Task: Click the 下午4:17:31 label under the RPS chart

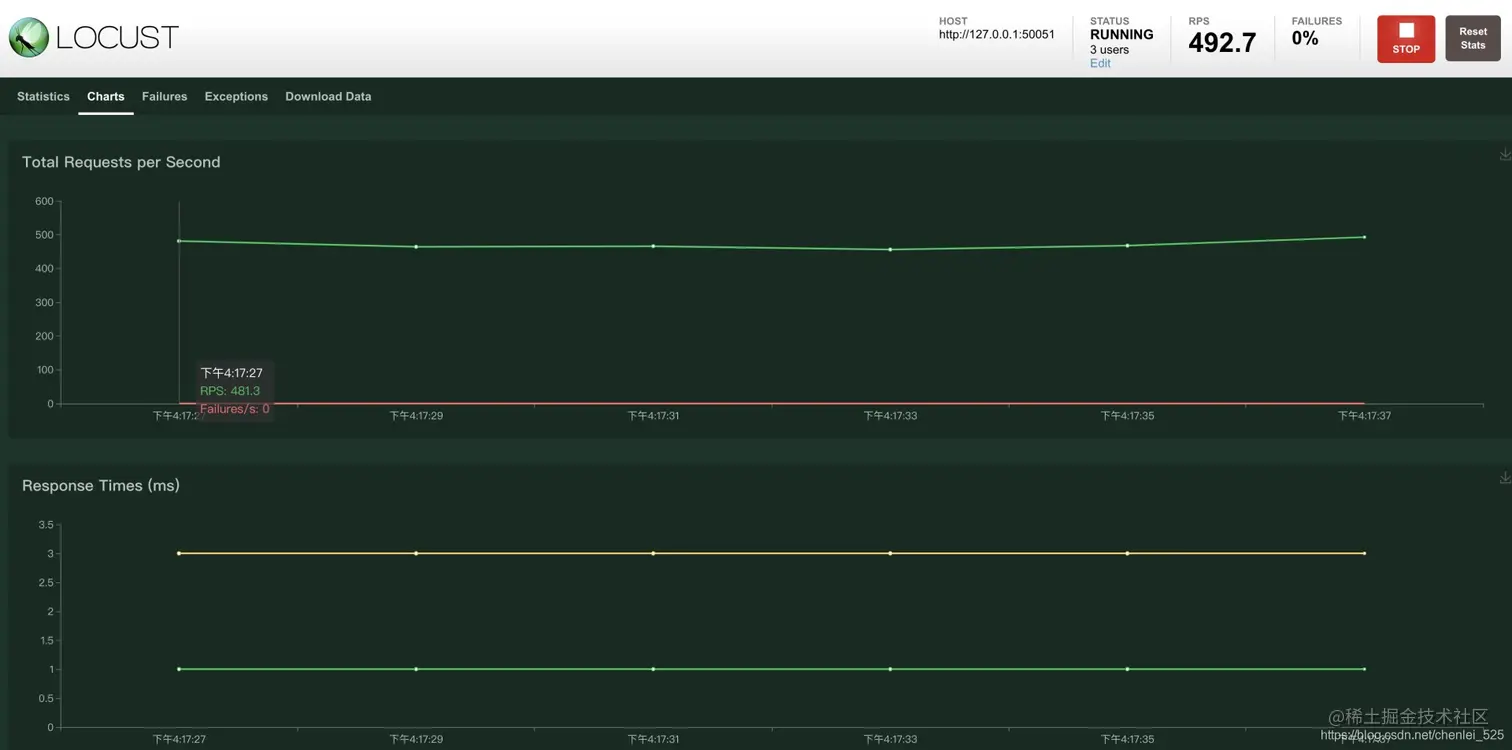Action: [x=653, y=416]
